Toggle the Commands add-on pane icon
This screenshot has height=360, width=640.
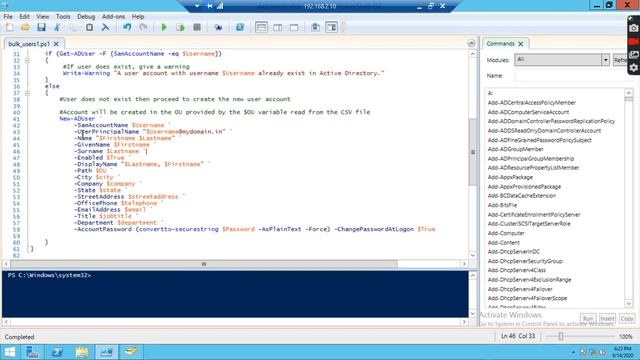pyautogui.click(x=331, y=27)
